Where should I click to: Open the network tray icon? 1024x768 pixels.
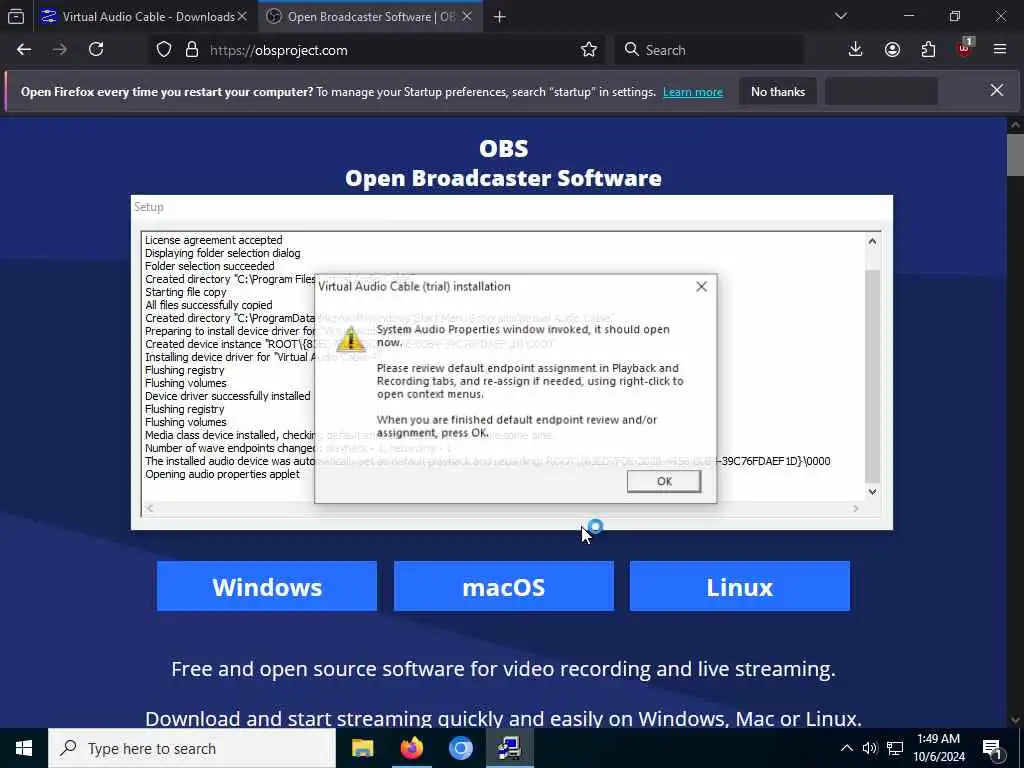[x=895, y=748]
